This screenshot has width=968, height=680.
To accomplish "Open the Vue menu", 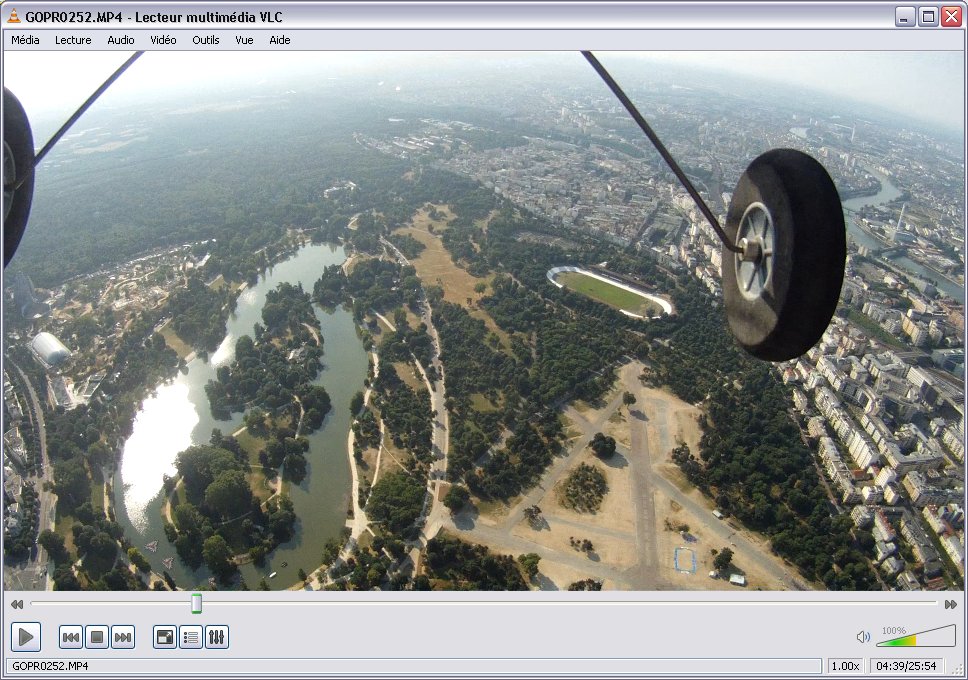I will coord(244,40).
